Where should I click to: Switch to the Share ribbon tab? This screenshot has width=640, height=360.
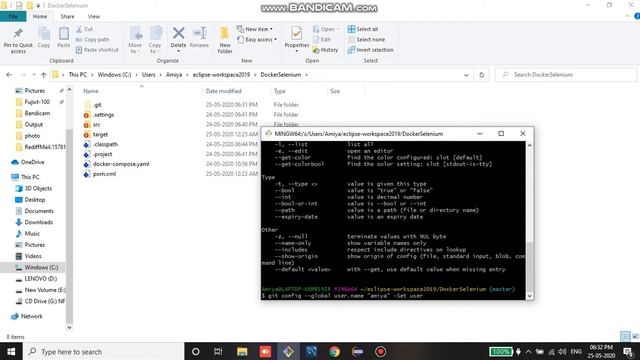click(67, 16)
